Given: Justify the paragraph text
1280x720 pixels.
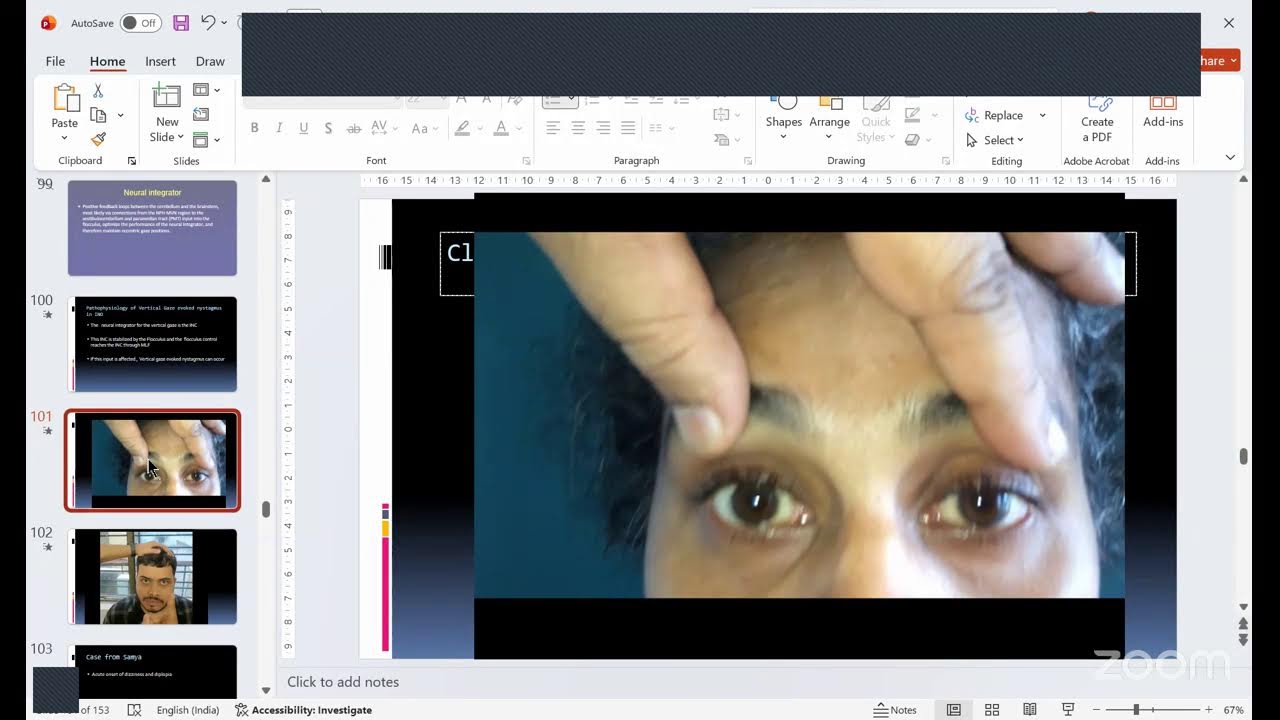Looking at the screenshot, I should [628, 128].
